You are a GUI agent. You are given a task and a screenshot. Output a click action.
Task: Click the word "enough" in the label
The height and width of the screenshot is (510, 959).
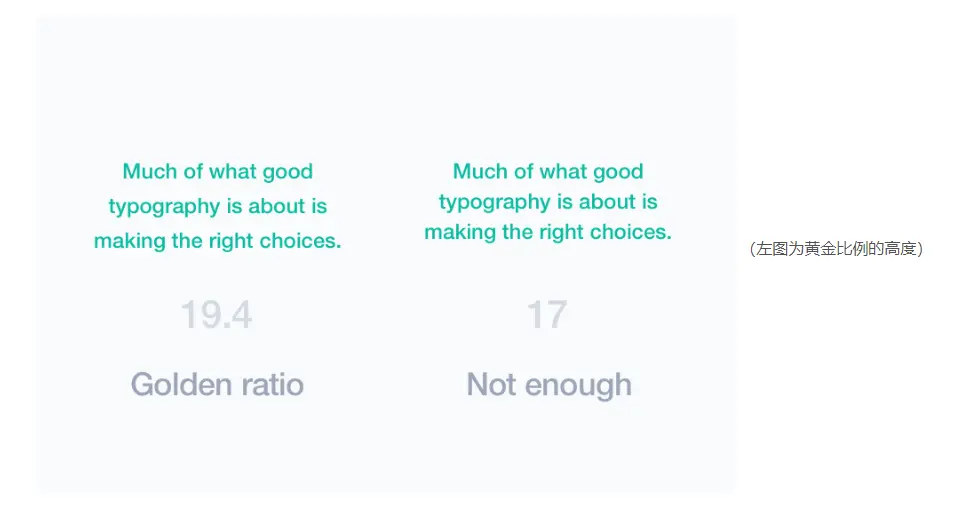pyautogui.click(x=578, y=384)
